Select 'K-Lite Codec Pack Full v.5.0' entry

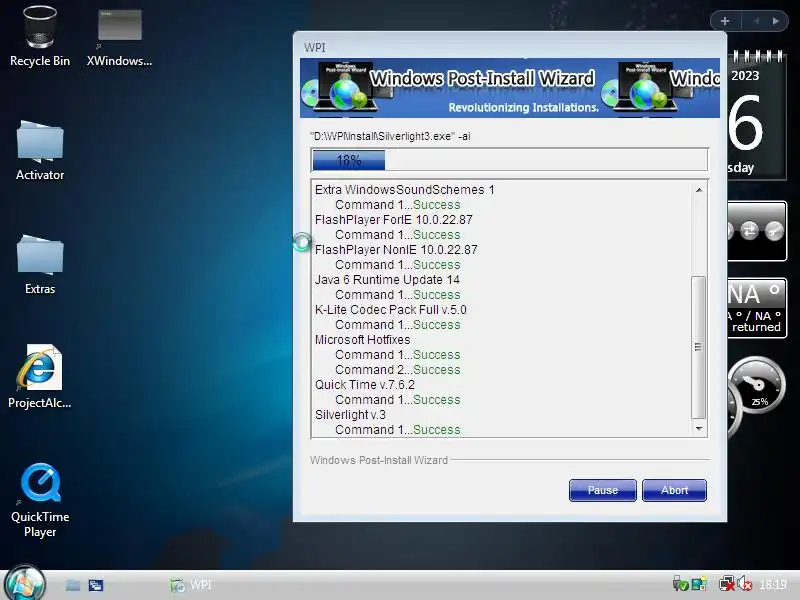click(390, 310)
